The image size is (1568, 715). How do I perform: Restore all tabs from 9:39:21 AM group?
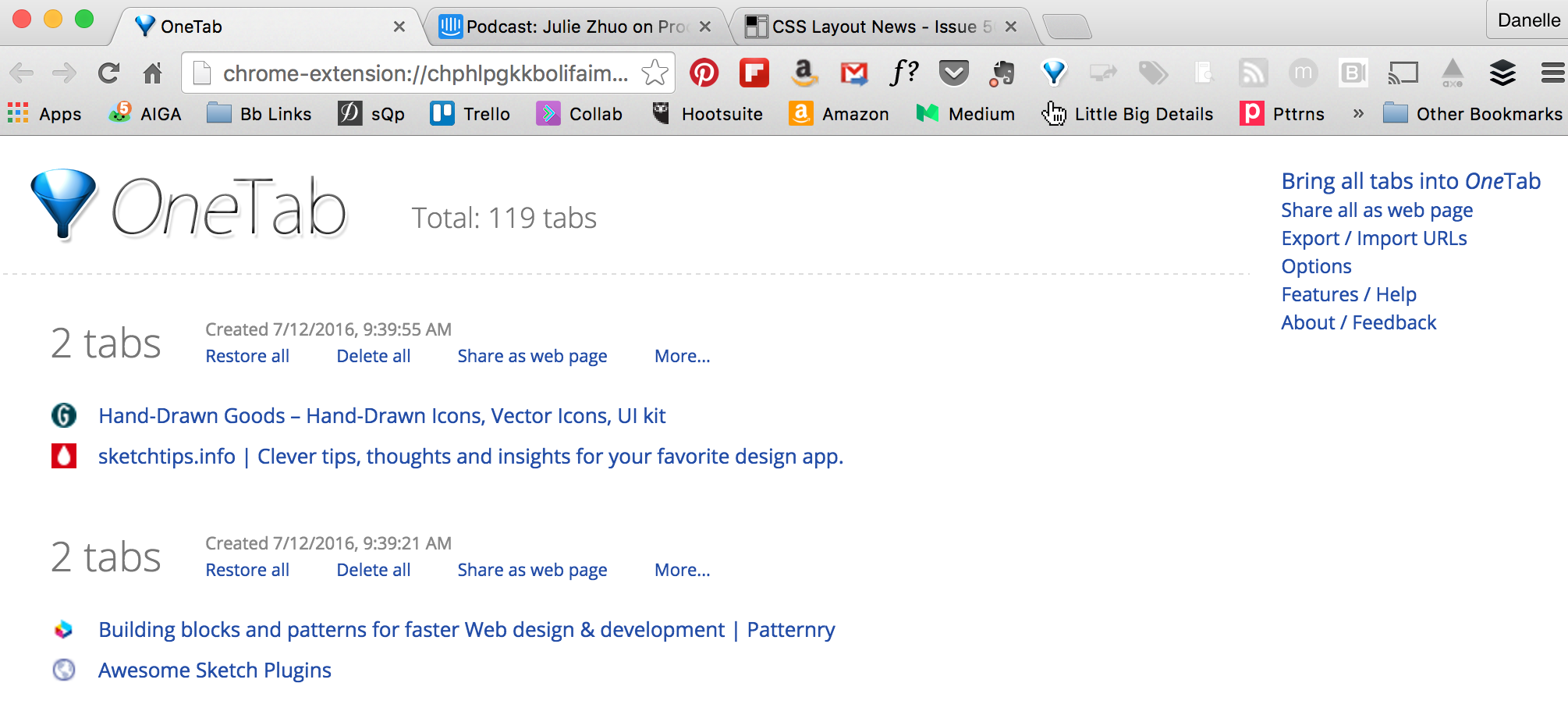coord(247,570)
